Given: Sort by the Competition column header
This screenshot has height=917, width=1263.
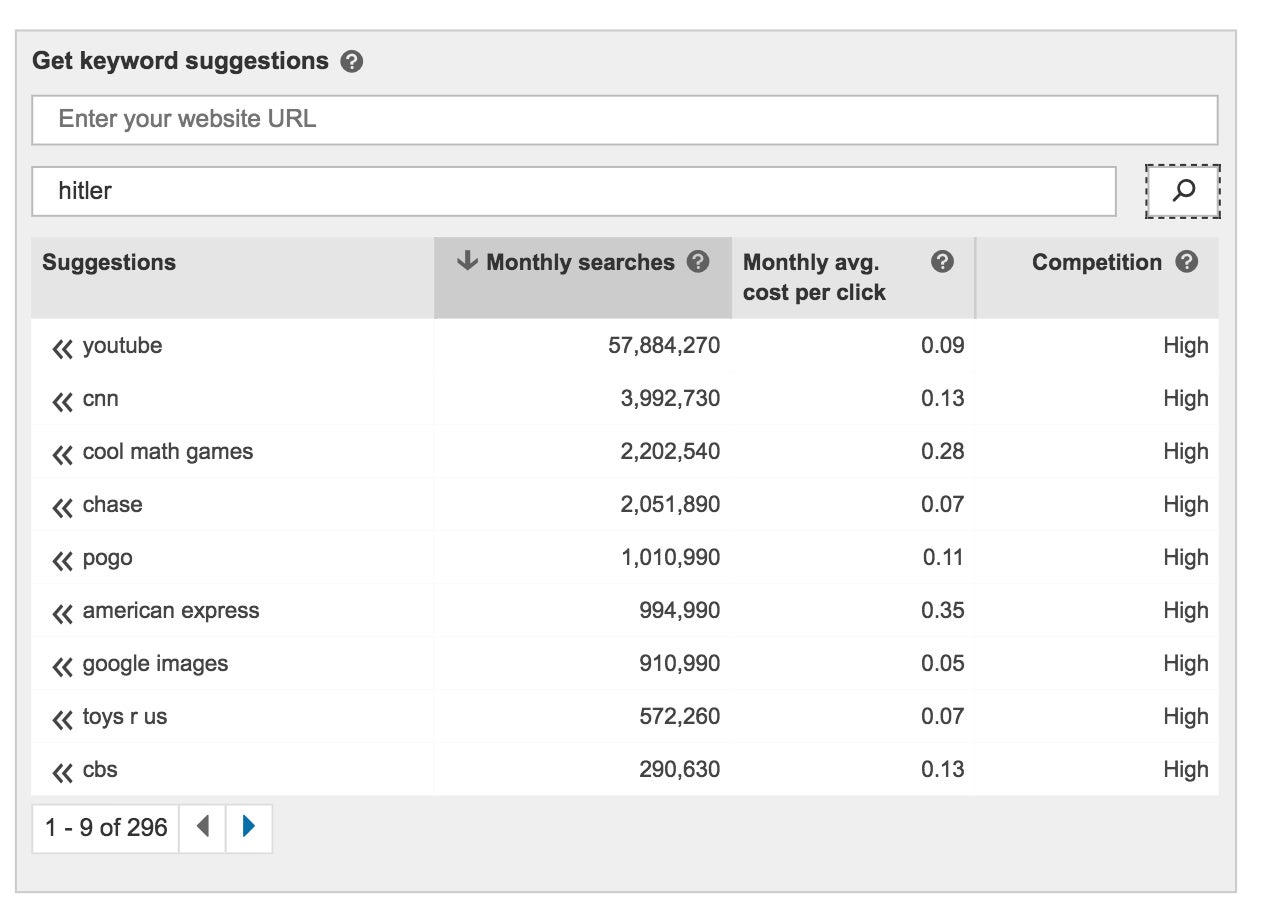Looking at the screenshot, I should pyautogui.click(x=1097, y=277).
